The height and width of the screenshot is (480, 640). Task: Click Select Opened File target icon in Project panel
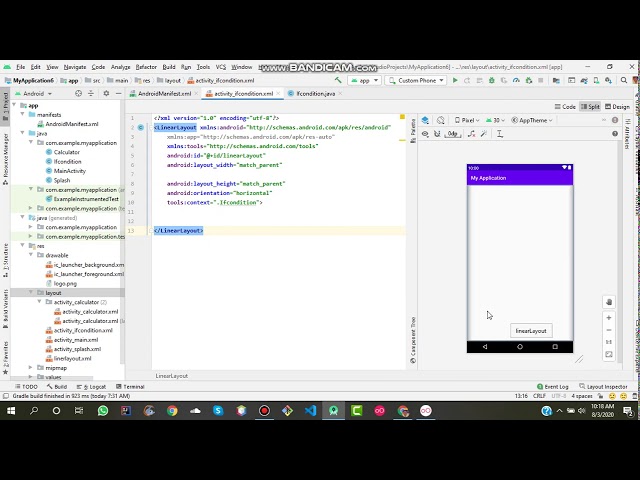point(78,93)
